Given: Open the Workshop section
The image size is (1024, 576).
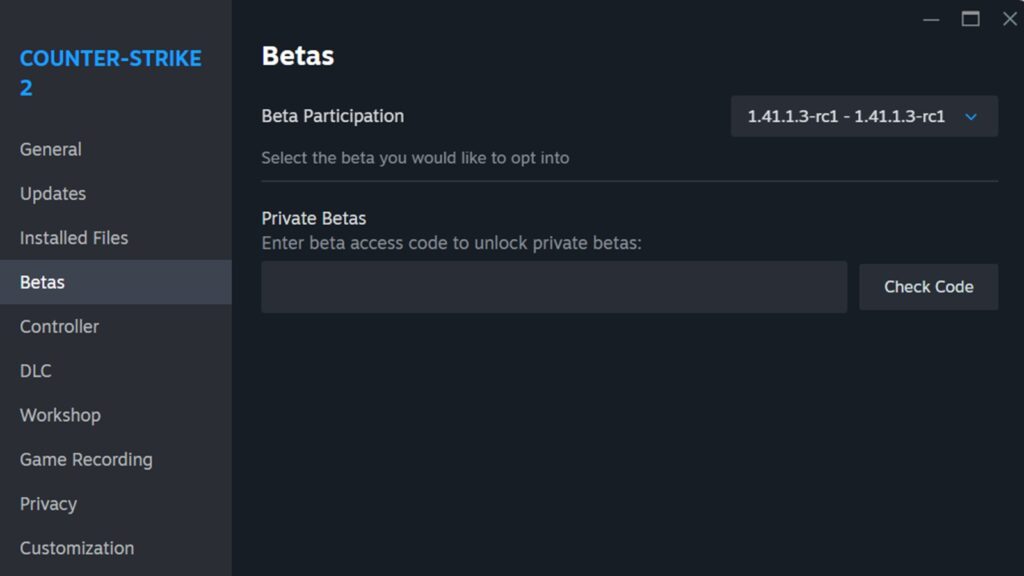Looking at the screenshot, I should click(60, 415).
